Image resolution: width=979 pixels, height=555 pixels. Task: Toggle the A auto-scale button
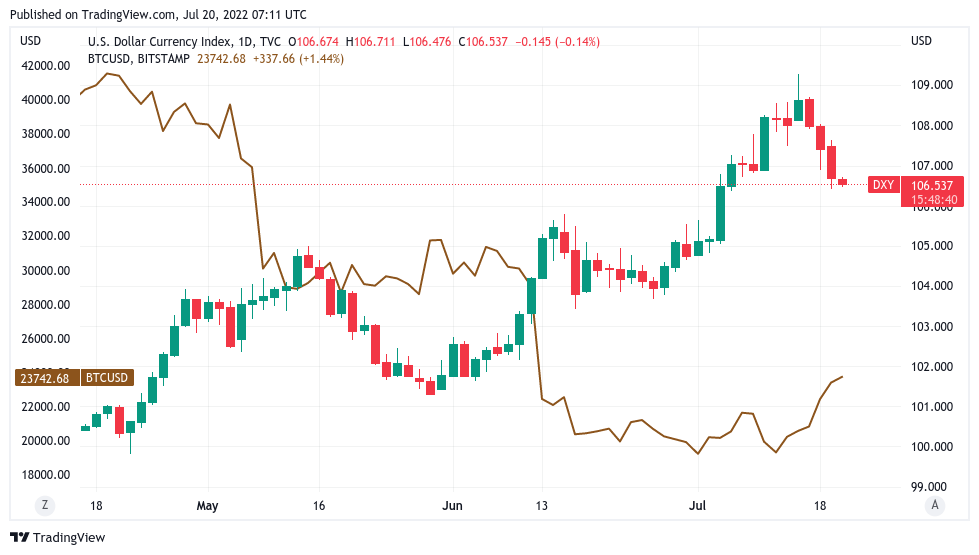point(934,505)
